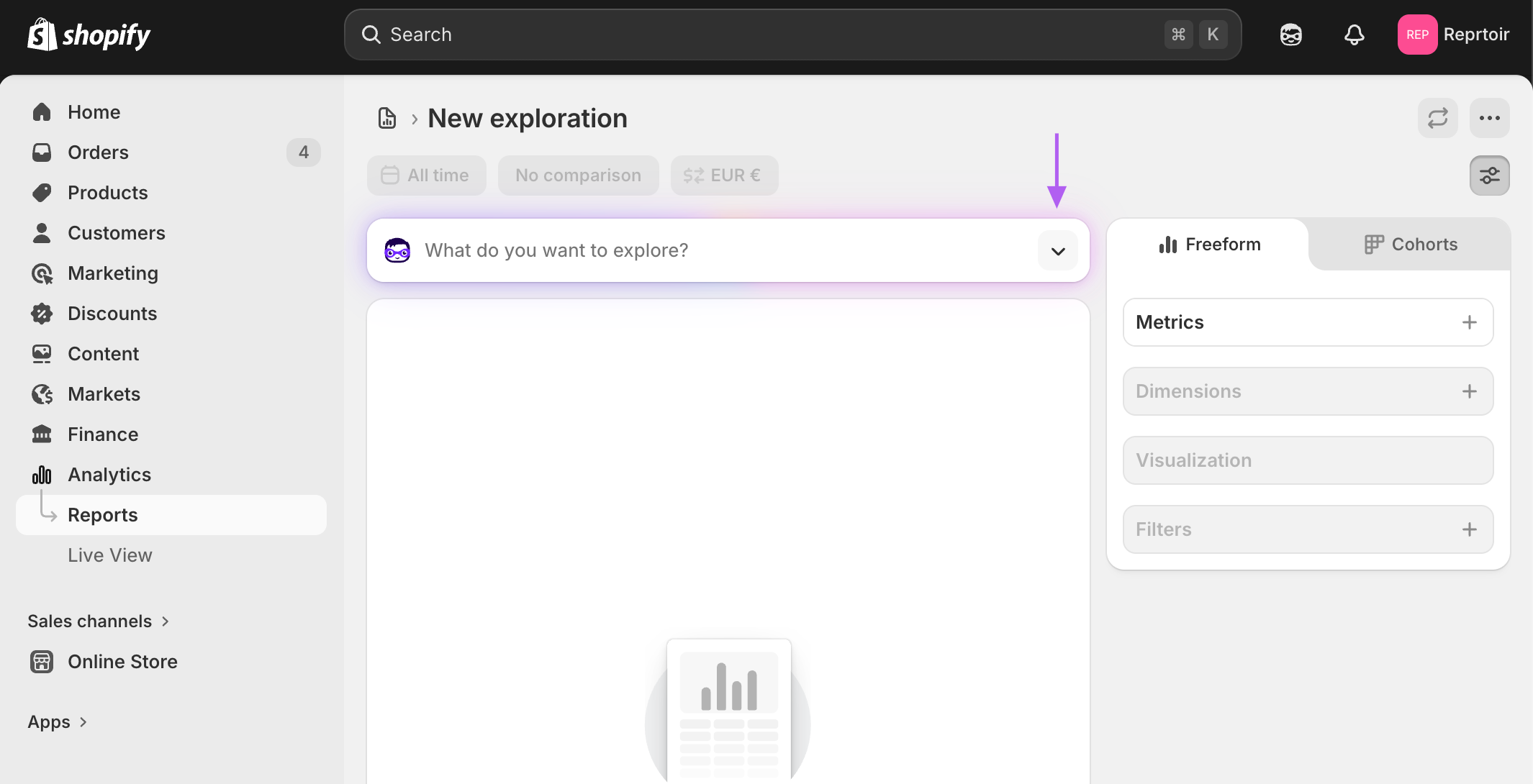Open the Sidekick assistant icon in top bar
The height and width of the screenshot is (784, 1533).
click(x=1290, y=35)
